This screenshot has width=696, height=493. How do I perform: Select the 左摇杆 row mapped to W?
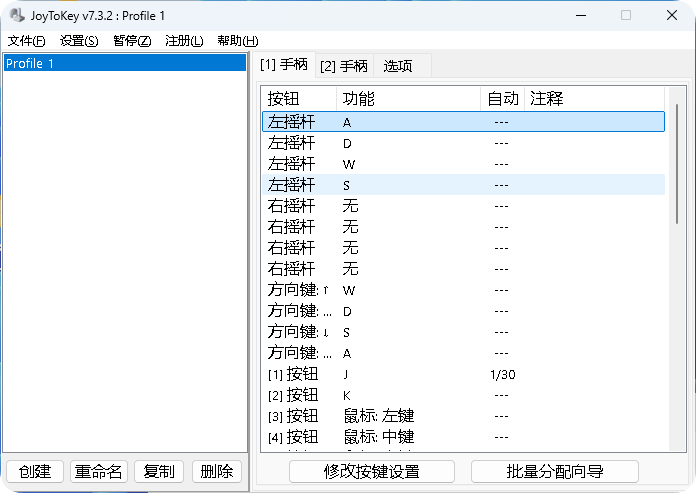(x=463, y=164)
